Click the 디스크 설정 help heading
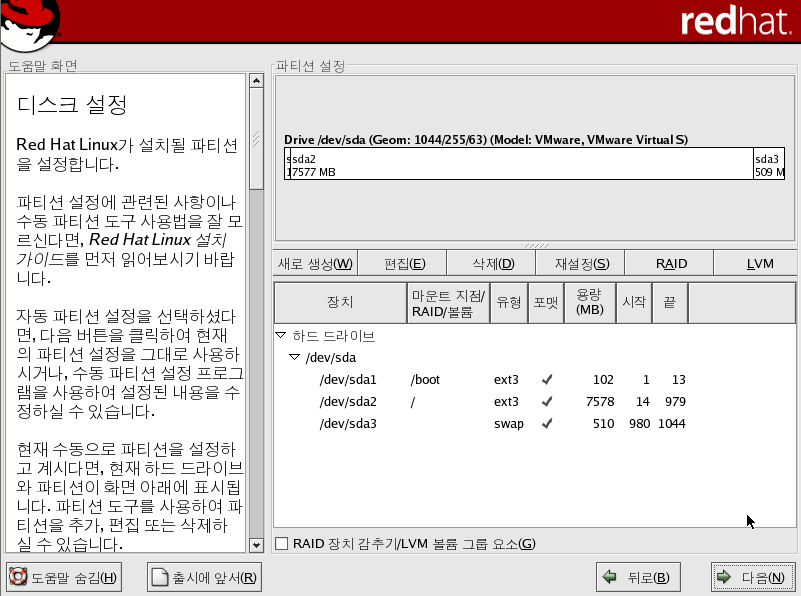 tap(72, 105)
